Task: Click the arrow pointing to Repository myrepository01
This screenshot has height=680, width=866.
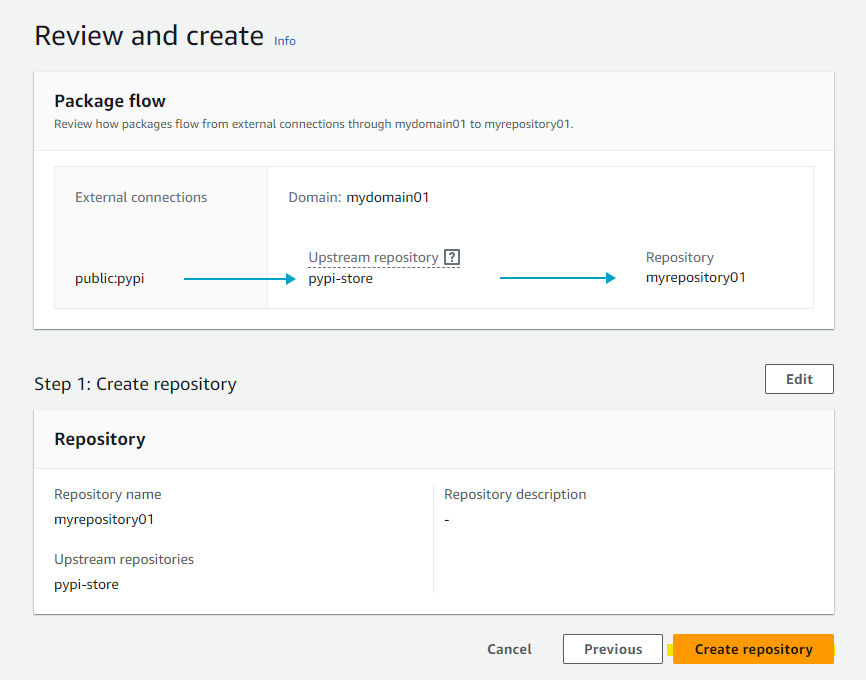Action: pyautogui.click(x=557, y=278)
